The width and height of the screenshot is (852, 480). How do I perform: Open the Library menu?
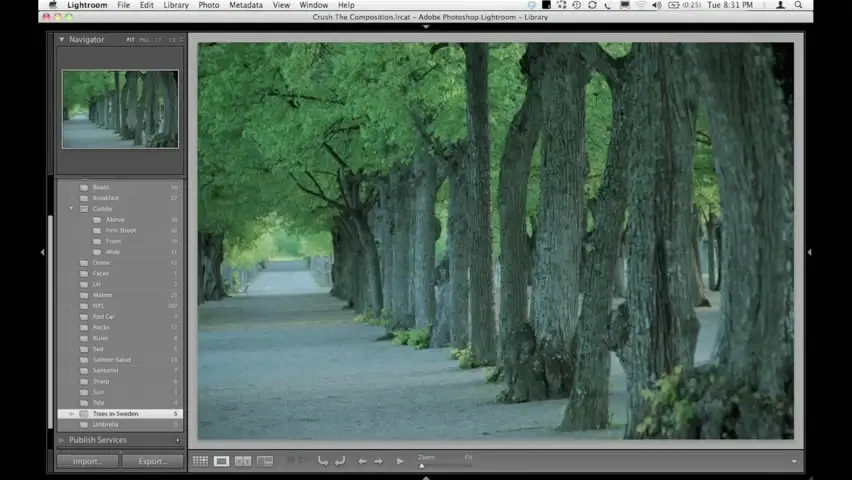pyautogui.click(x=176, y=5)
